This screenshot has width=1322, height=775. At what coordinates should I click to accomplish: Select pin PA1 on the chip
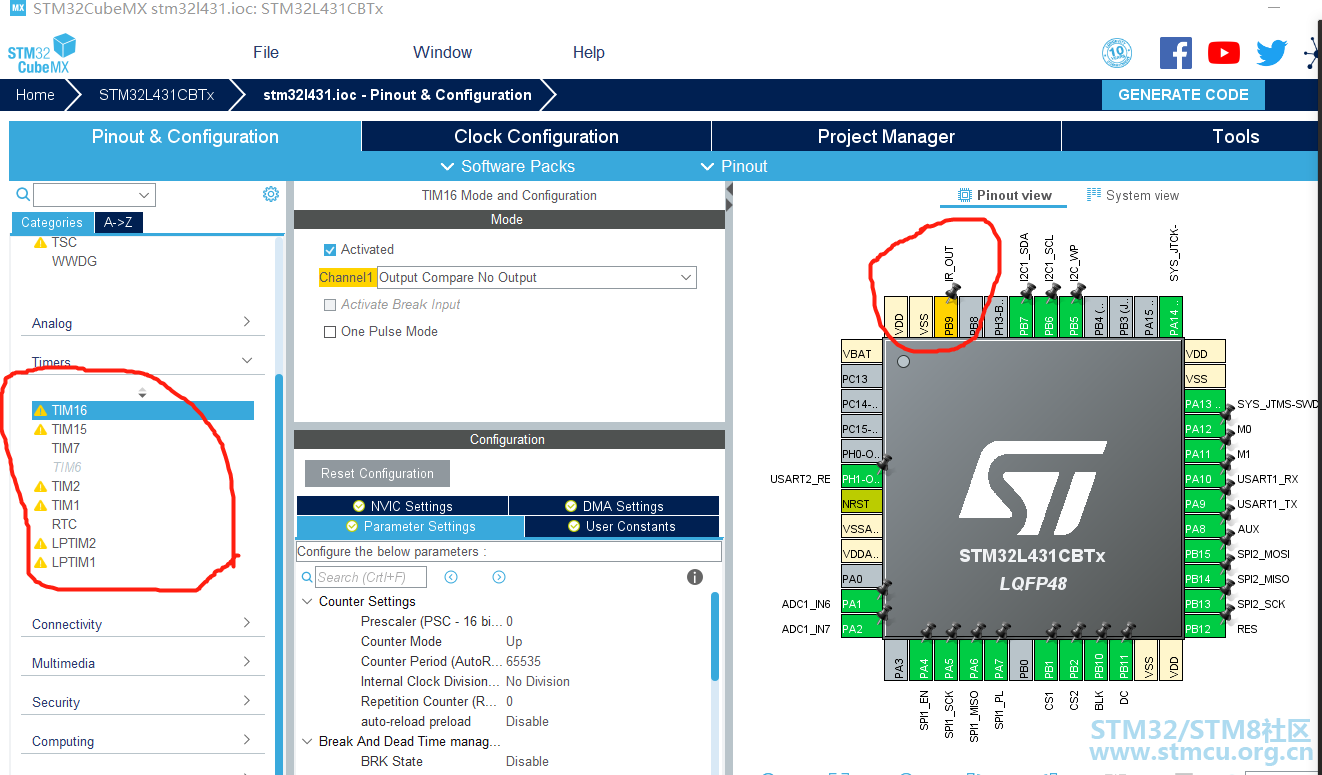coord(862,604)
